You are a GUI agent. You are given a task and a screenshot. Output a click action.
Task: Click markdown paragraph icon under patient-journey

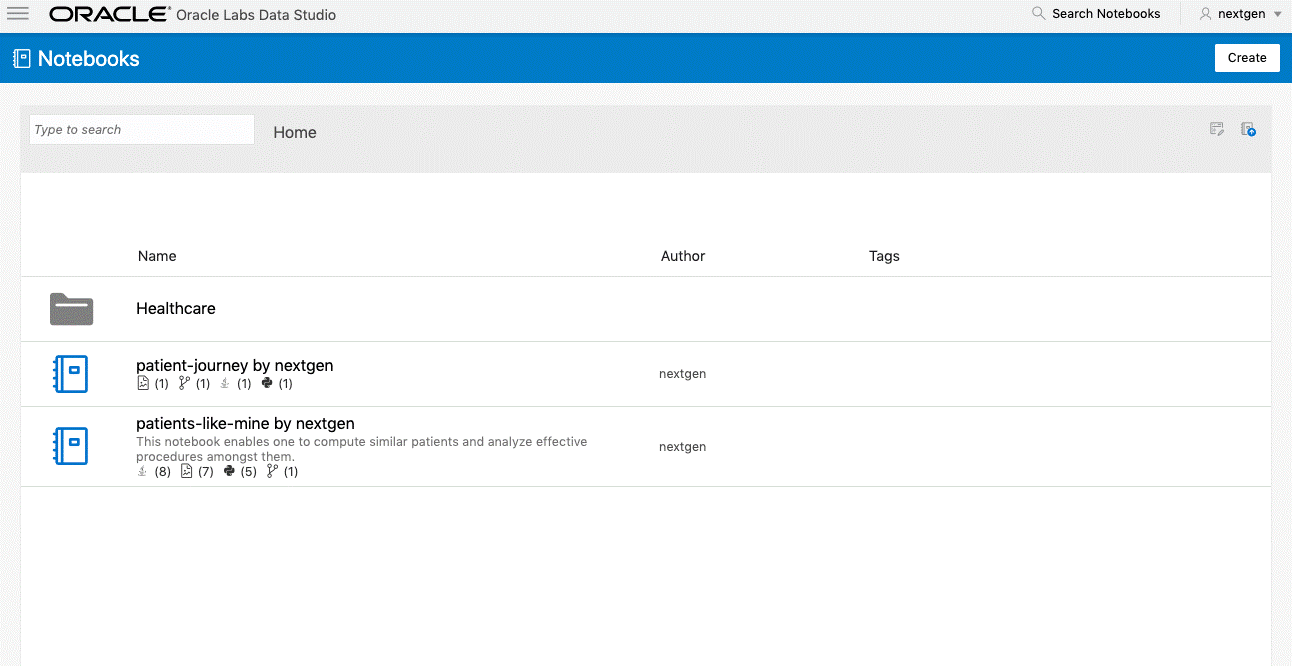point(143,383)
